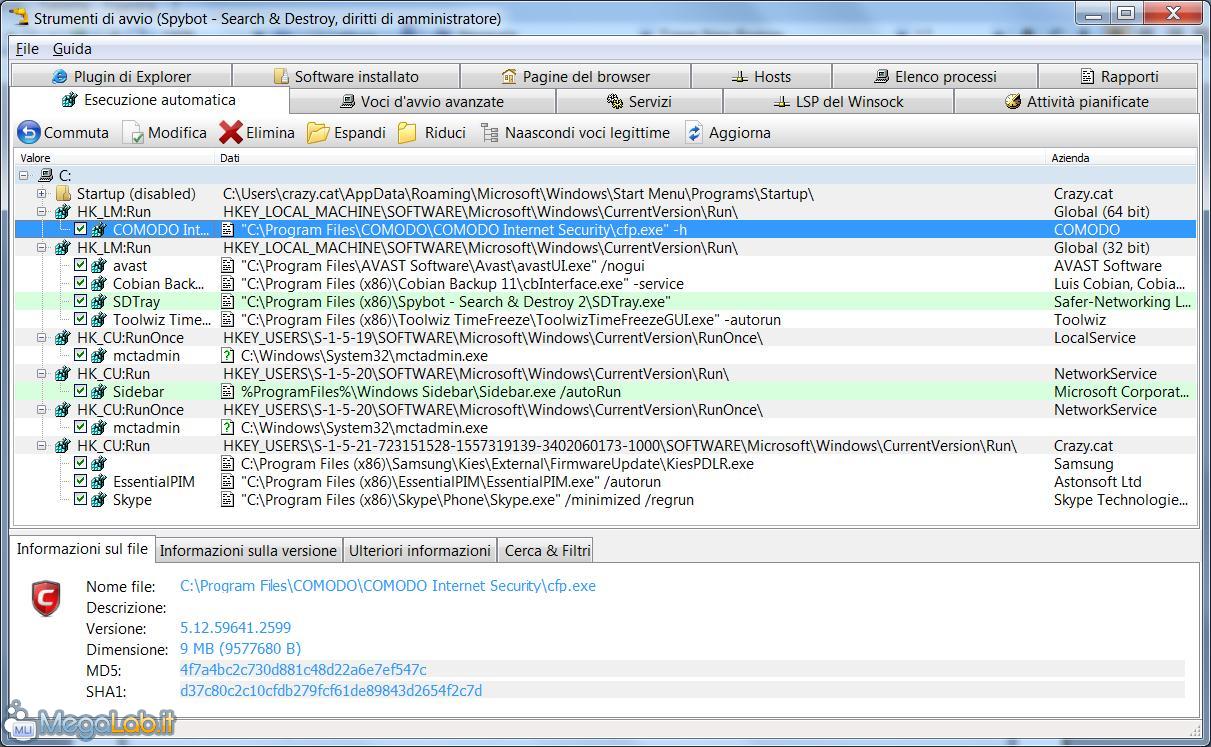Click the red Elimina delete icon

pos(231,132)
